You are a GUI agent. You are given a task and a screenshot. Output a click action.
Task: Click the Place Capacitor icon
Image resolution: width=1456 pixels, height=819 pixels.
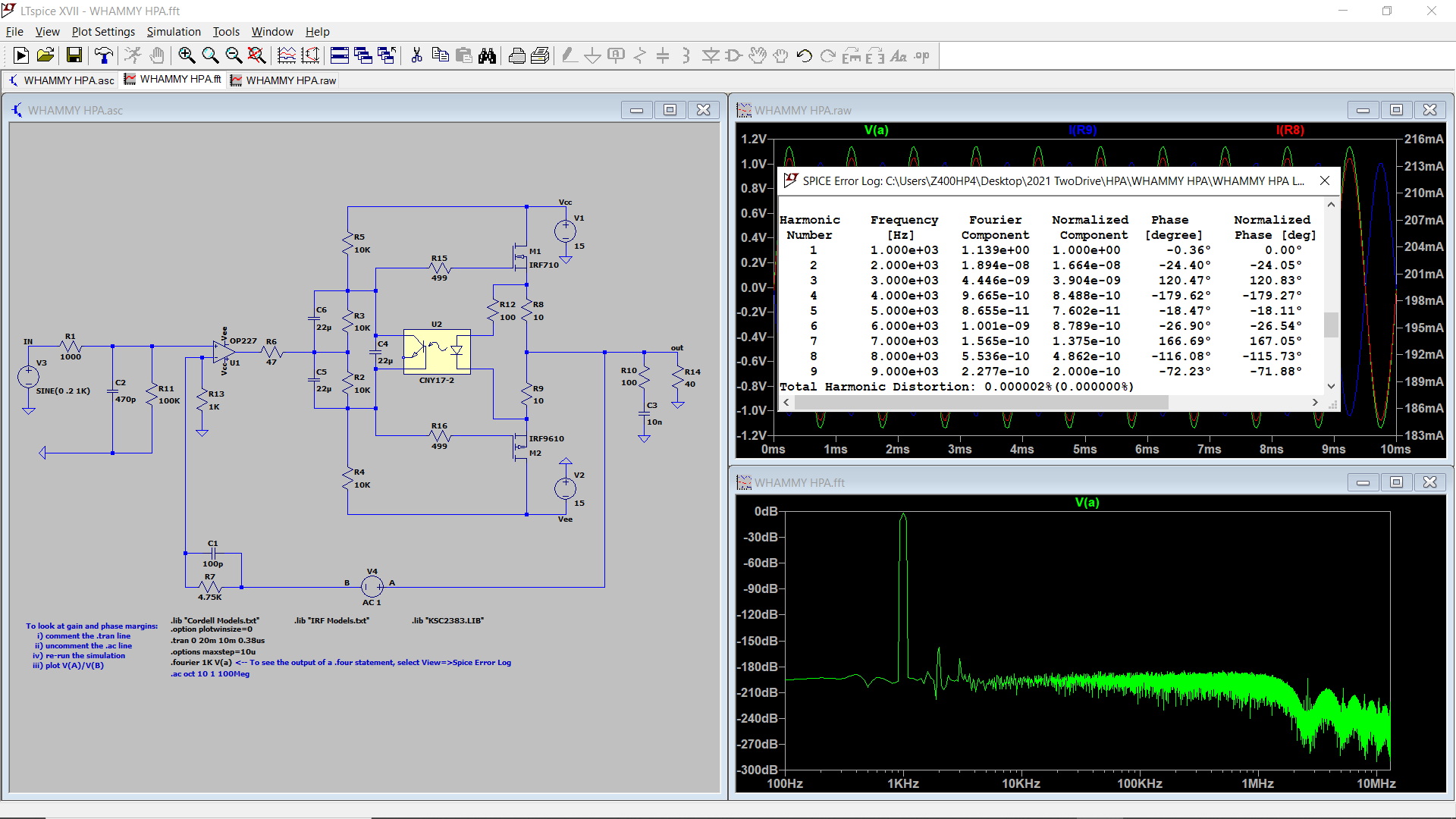(663, 55)
